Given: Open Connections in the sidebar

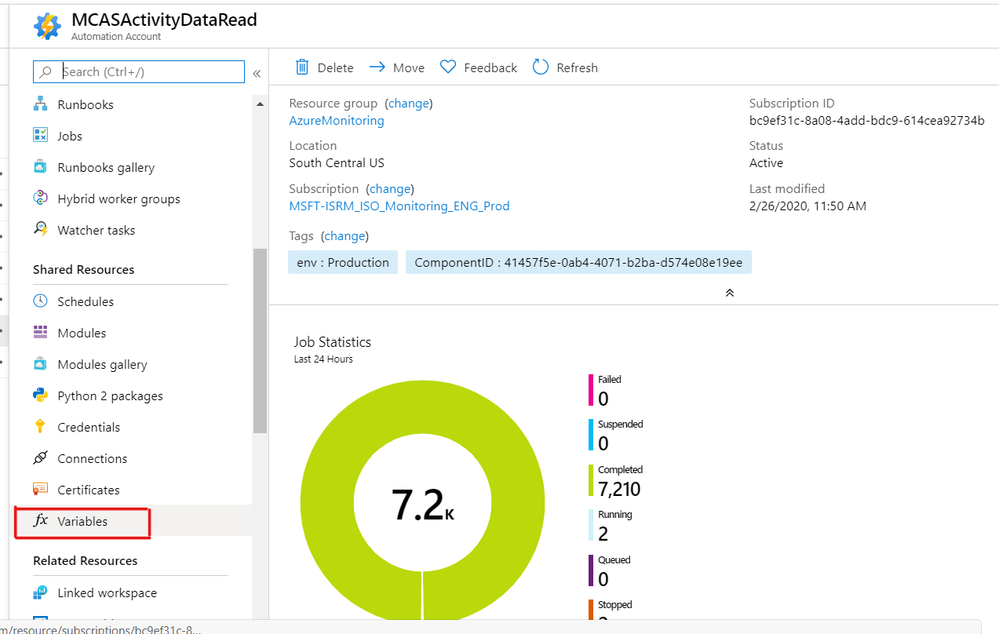Looking at the screenshot, I should 92,458.
